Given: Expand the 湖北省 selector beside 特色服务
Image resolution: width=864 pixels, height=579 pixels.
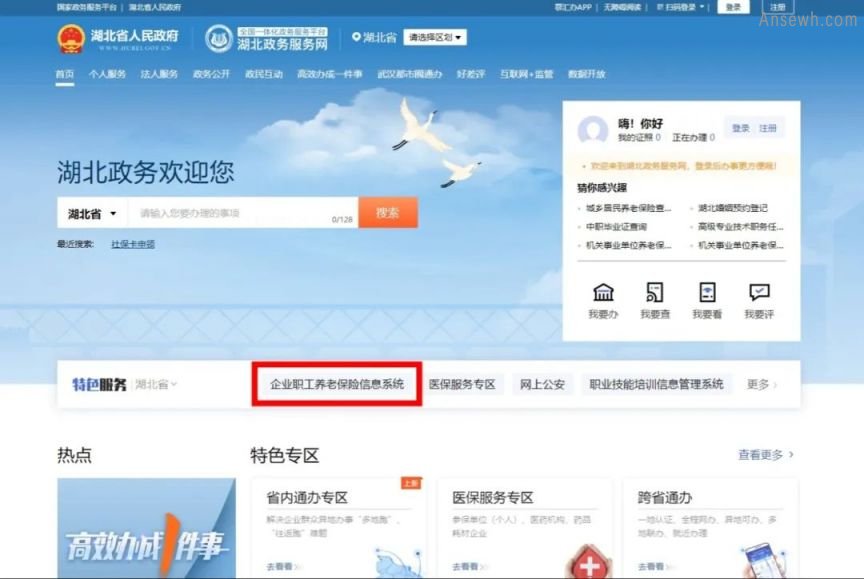Looking at the screenshot, I should (156, 384).
